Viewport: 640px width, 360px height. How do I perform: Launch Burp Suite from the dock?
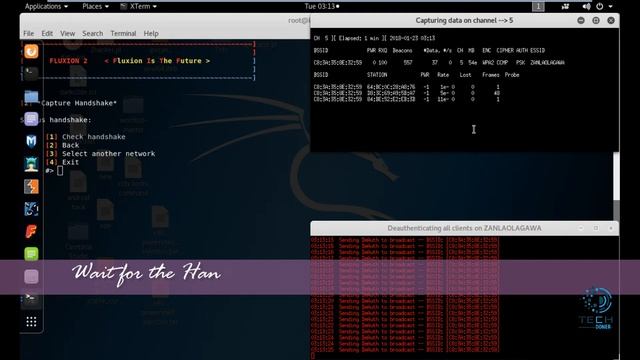pyautogui.click(x=31, y=187)
